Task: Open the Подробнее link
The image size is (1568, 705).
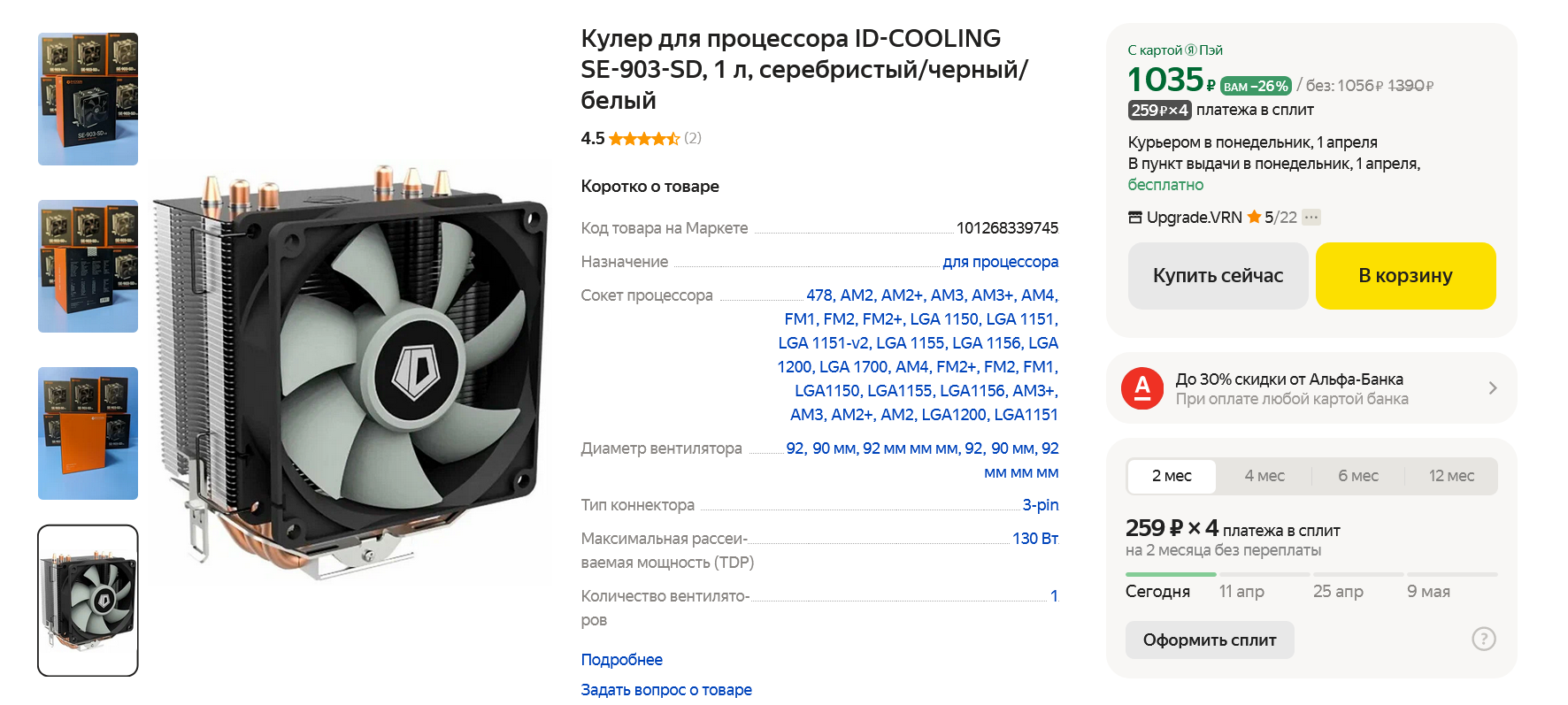Action: click(x=621, y=660)
